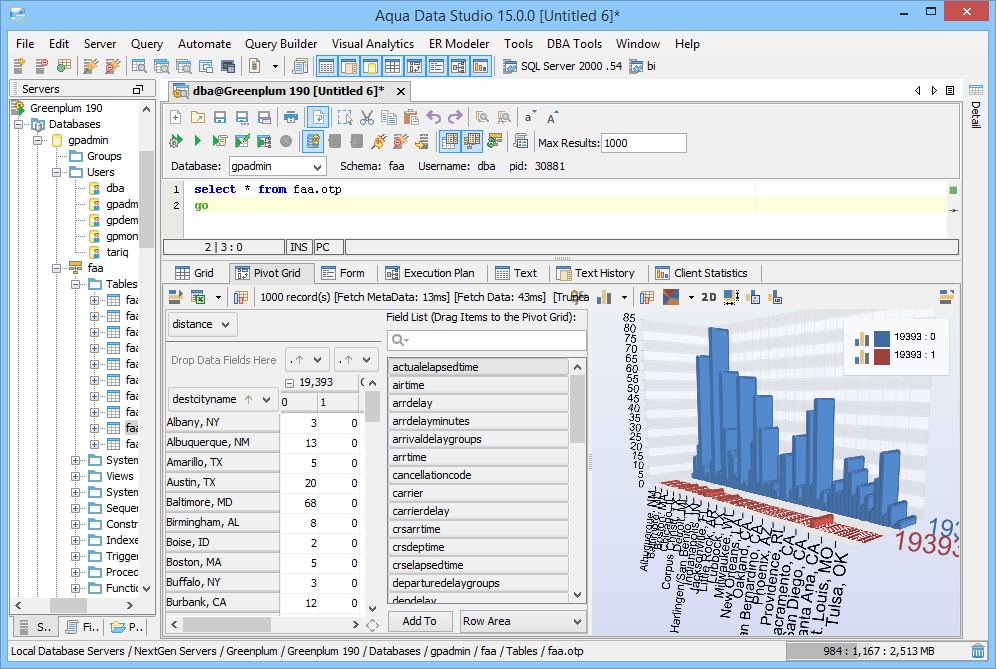The image size is (996, 669).
Task: Click the Query Analyzer window icon in main toolbar
Action: pos(139,66)
